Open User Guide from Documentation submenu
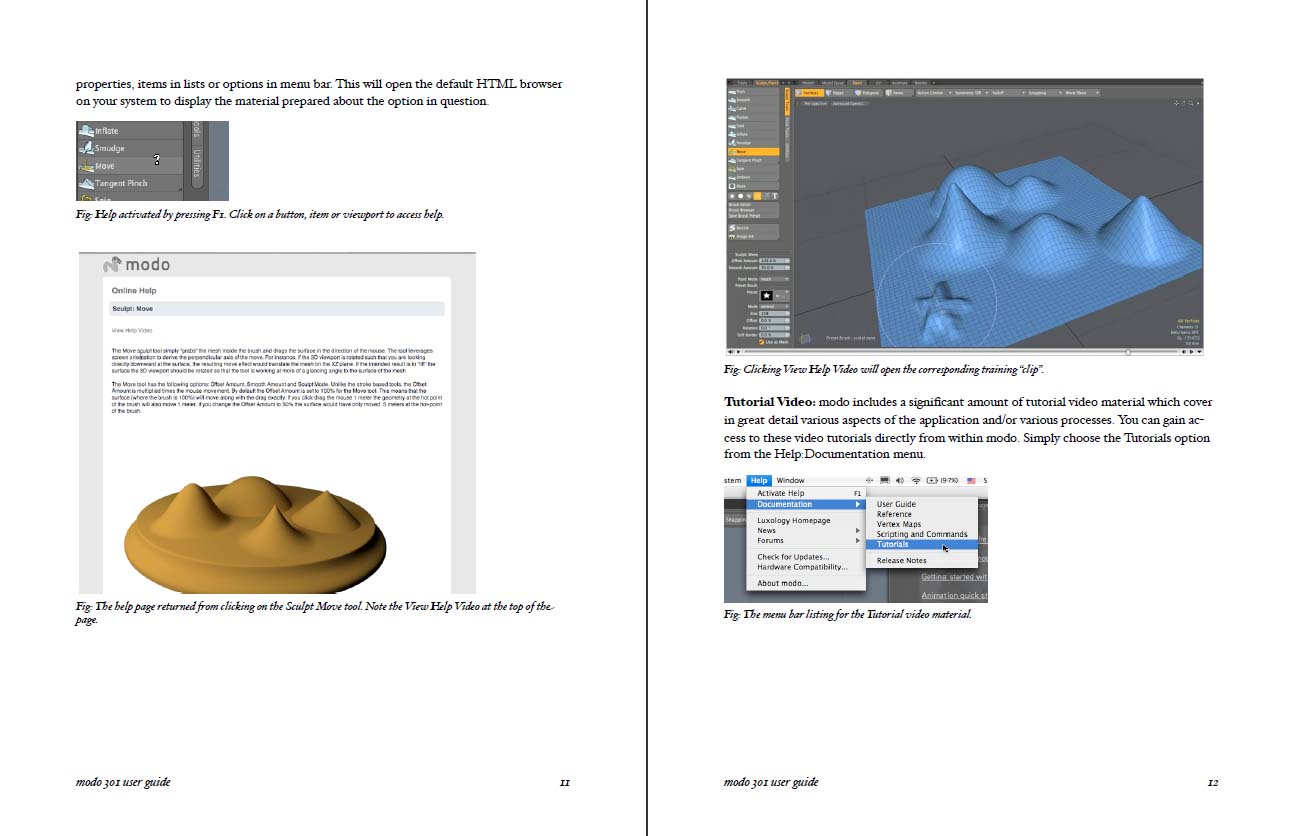Viewport: 1294px width, 836px height. [920, 504]
